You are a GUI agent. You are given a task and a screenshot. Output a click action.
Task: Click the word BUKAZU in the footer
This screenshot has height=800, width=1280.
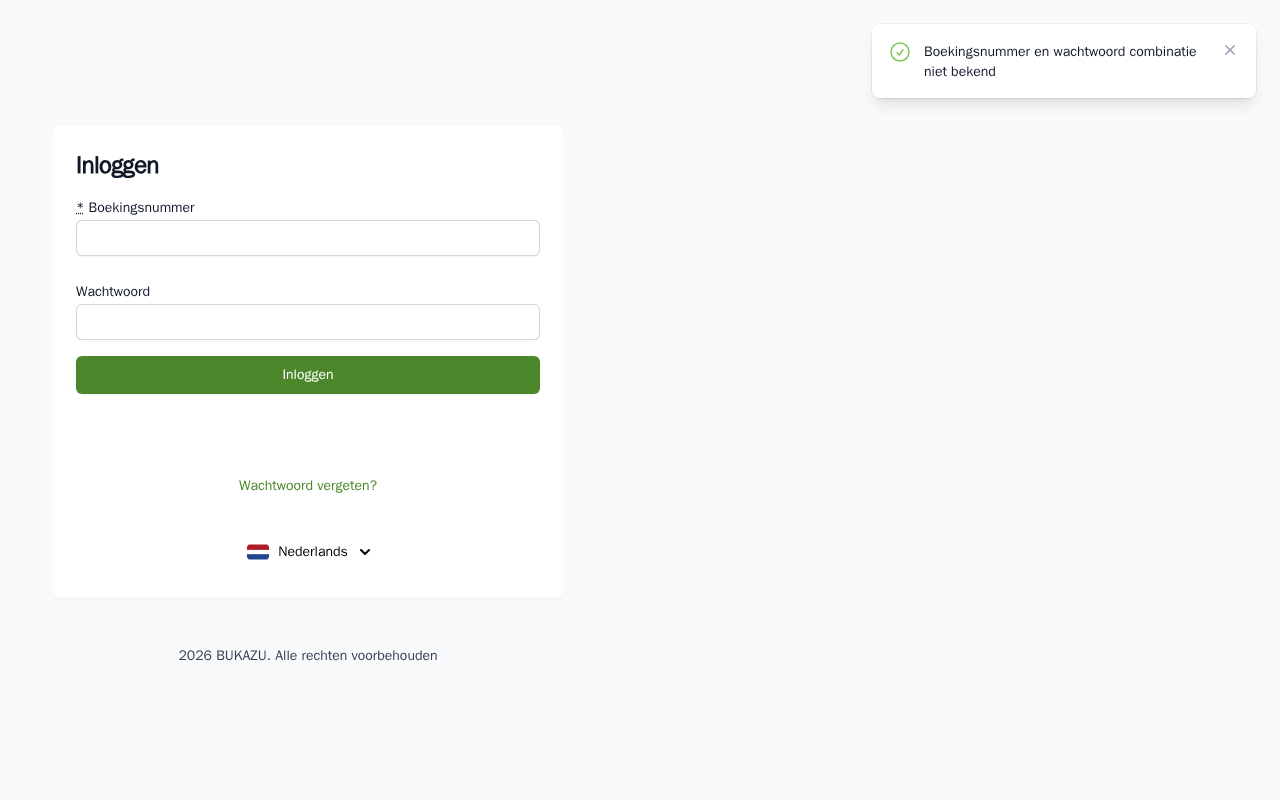242,656
